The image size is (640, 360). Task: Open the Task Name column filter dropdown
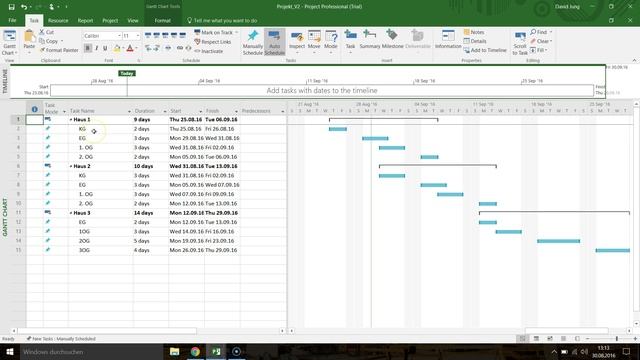(x=129, y=111)
